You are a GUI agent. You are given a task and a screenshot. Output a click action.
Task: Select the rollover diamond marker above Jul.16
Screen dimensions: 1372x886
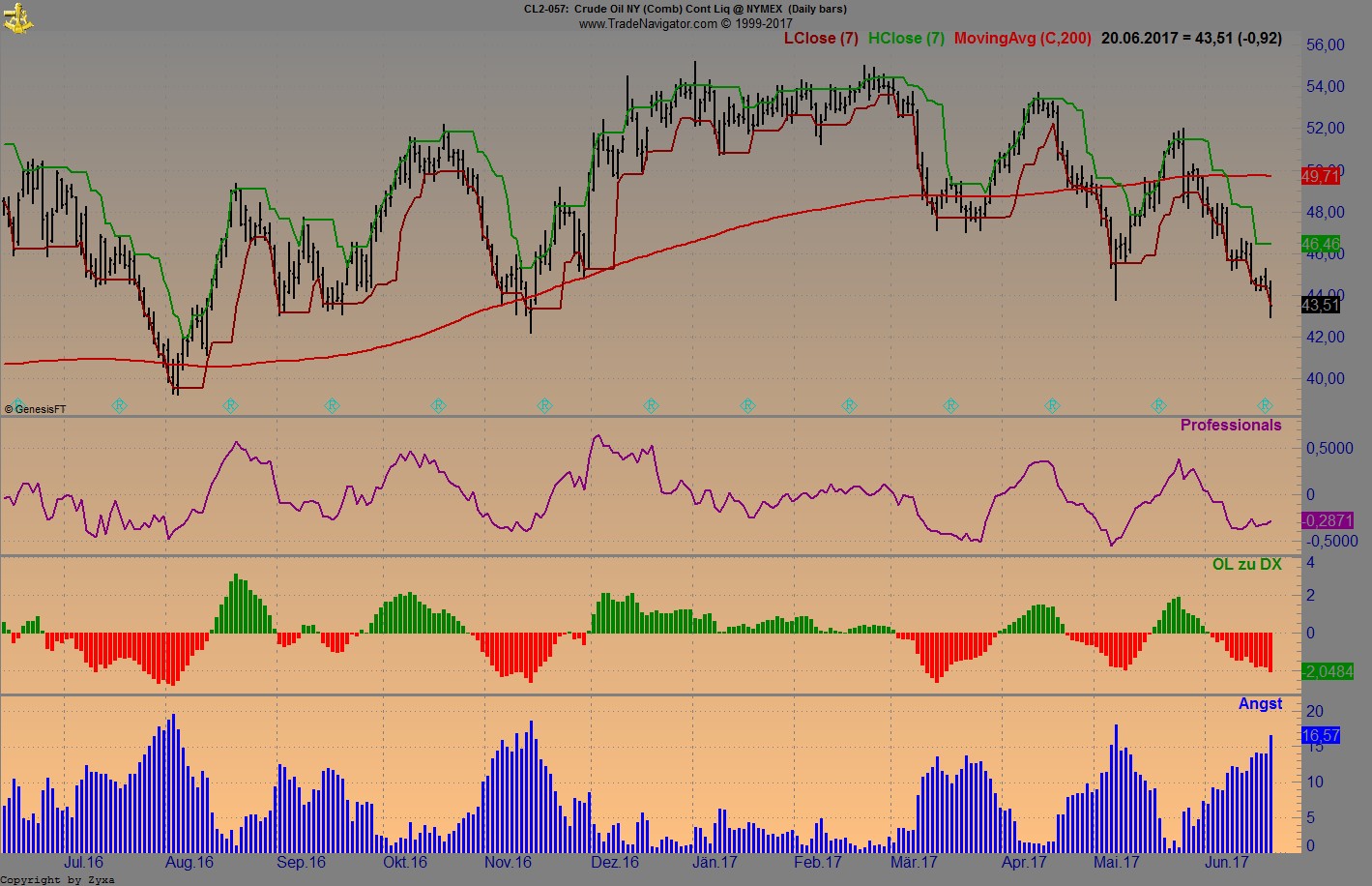click(x=118, y=406)
